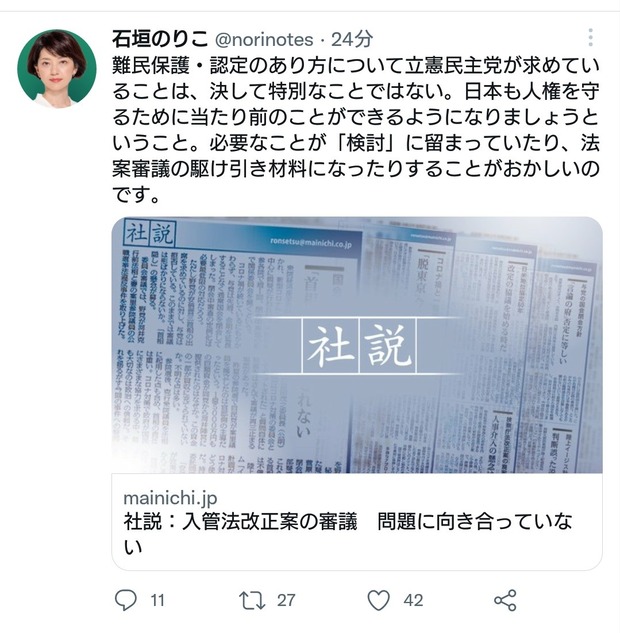The image size is (620, 633).
Task: Open the 社説 newspaper card image
Action: (357, 345)
